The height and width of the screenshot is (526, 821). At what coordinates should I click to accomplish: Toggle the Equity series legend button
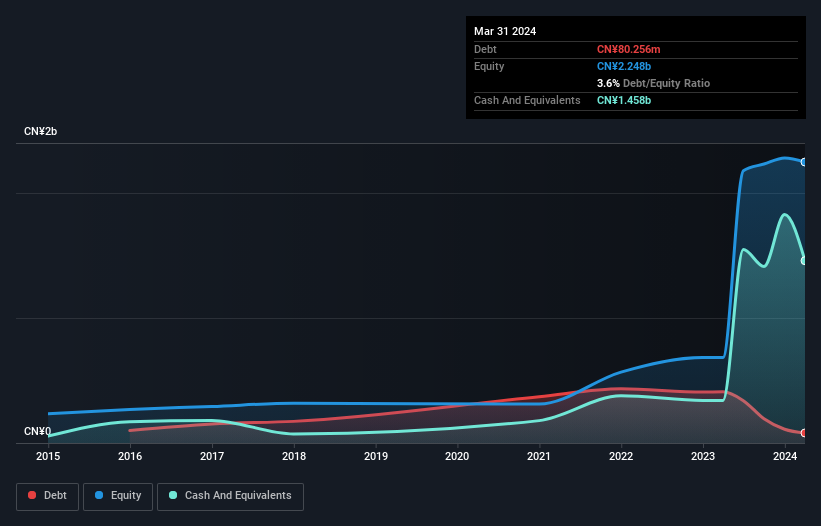click(118, 496)
